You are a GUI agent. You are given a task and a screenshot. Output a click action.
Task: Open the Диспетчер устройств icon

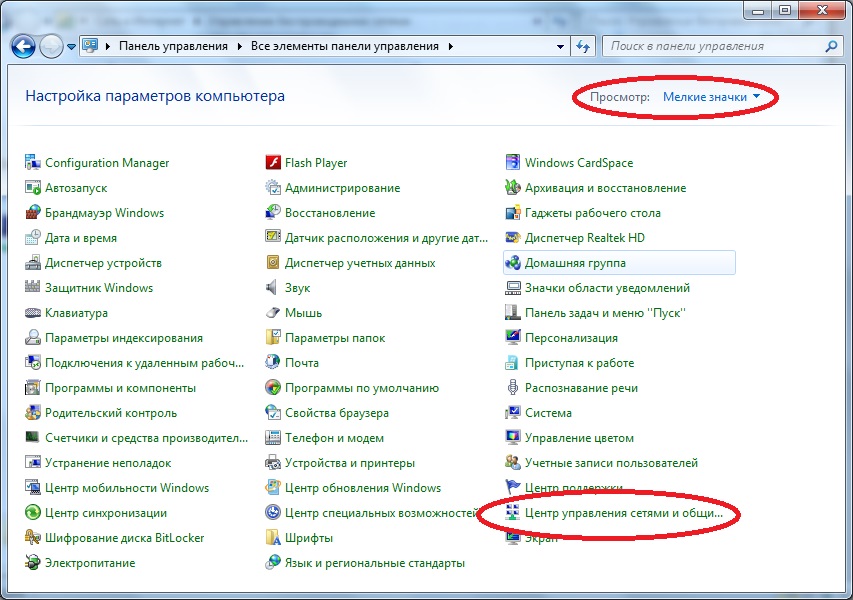click(x=33, y=262)
